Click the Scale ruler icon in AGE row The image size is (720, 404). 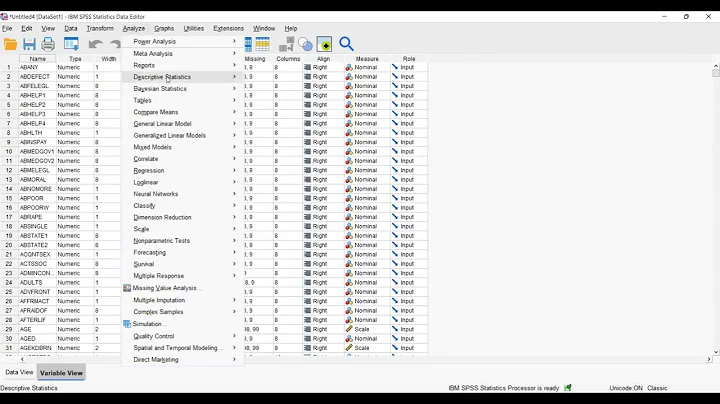click(x=349, y=329)
